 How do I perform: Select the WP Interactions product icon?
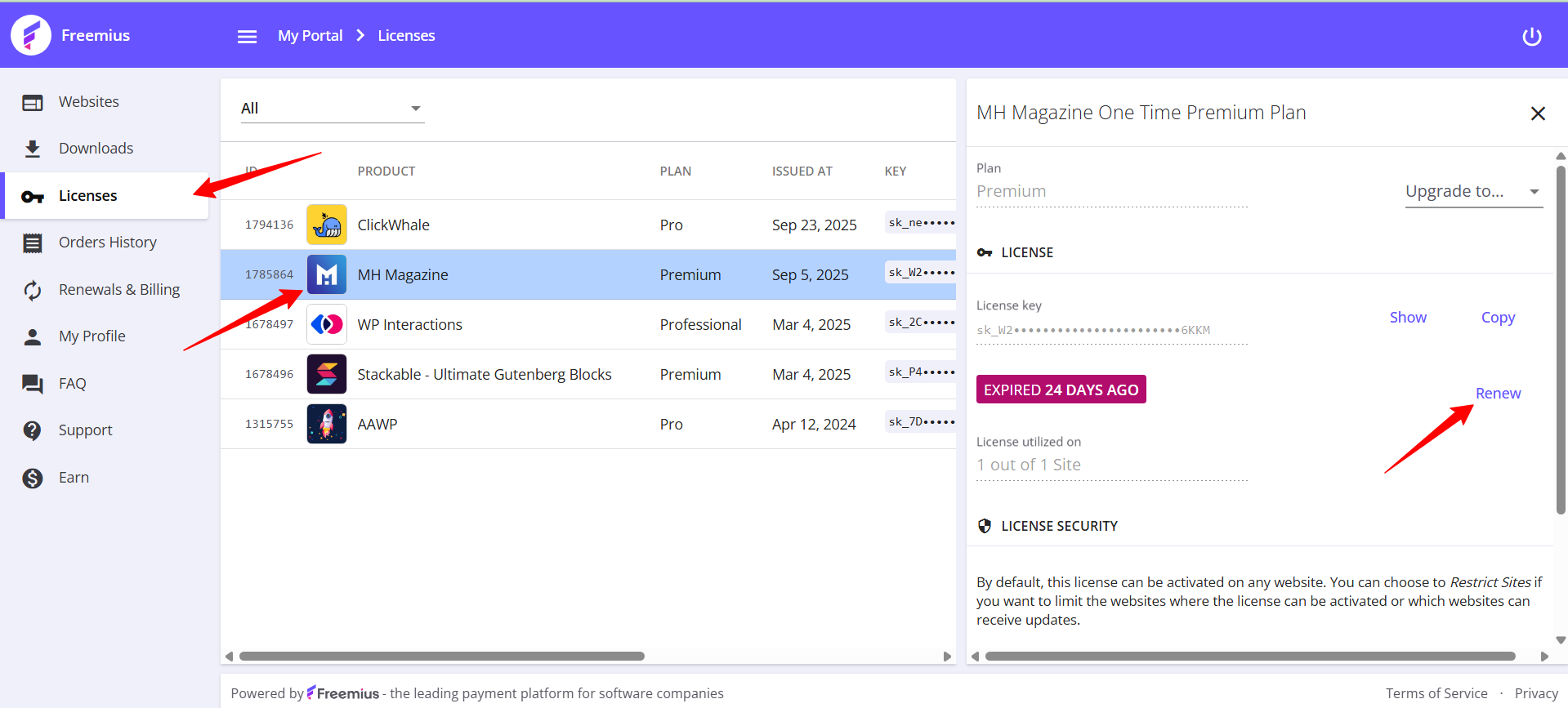pos(327,324)
